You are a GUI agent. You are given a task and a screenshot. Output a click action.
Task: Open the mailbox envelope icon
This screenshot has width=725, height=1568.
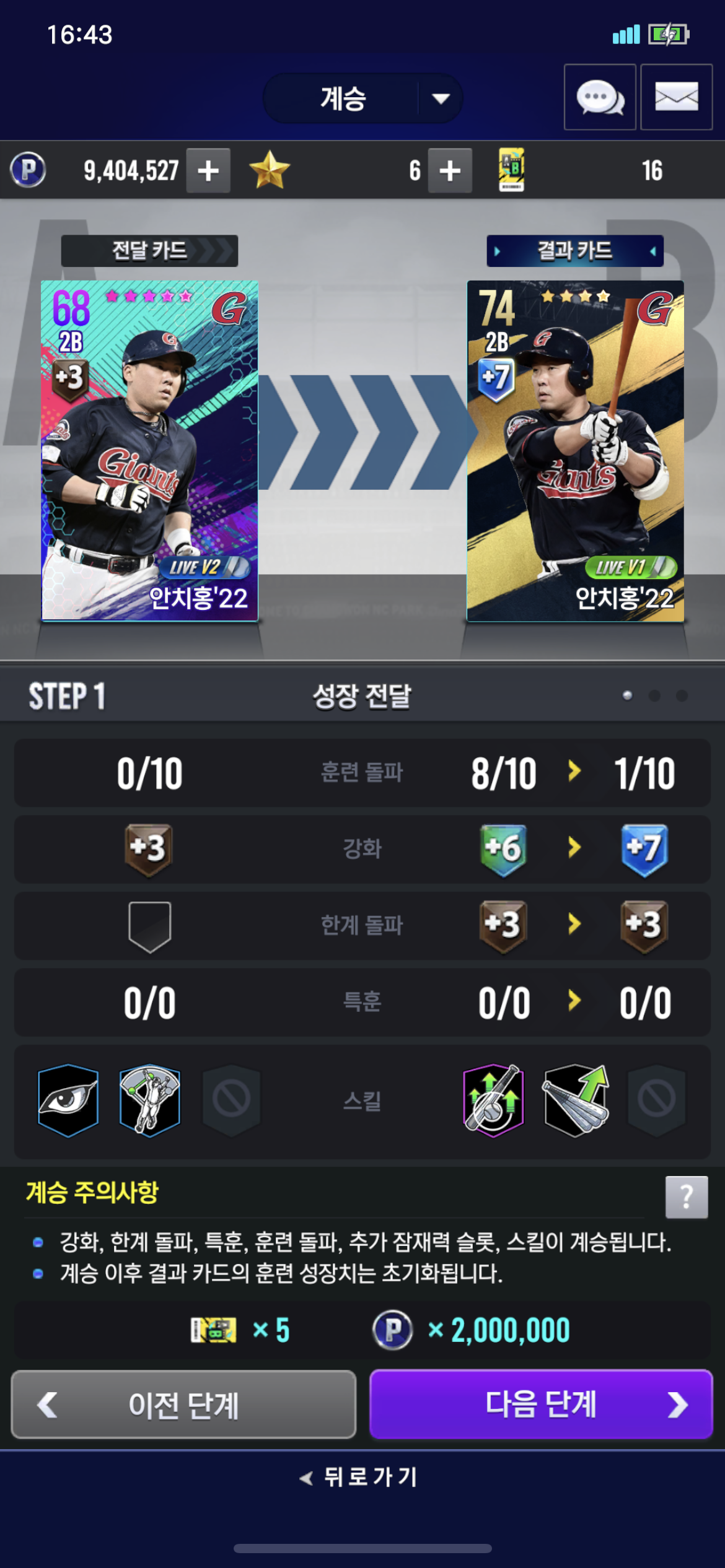[x=676, y=97]
